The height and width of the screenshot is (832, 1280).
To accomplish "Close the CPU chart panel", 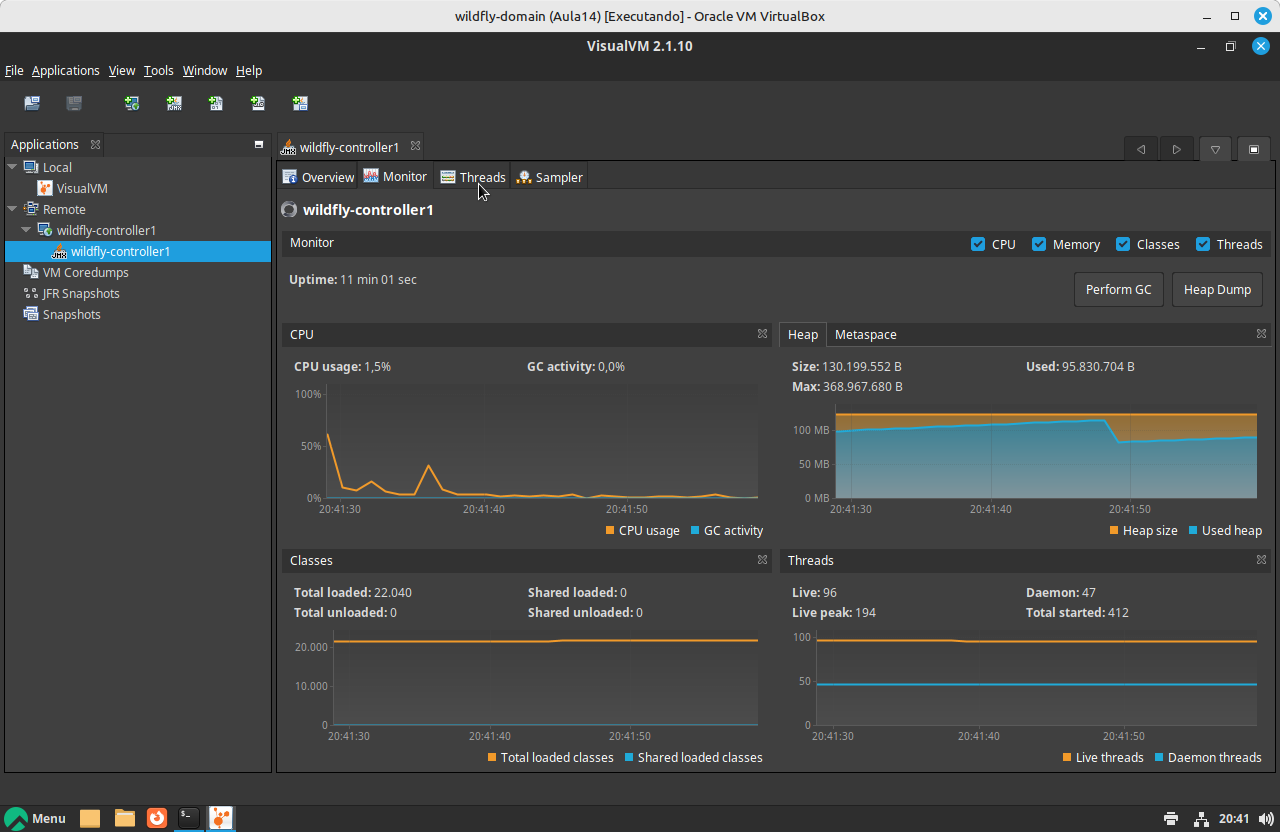I will (762, 334).
